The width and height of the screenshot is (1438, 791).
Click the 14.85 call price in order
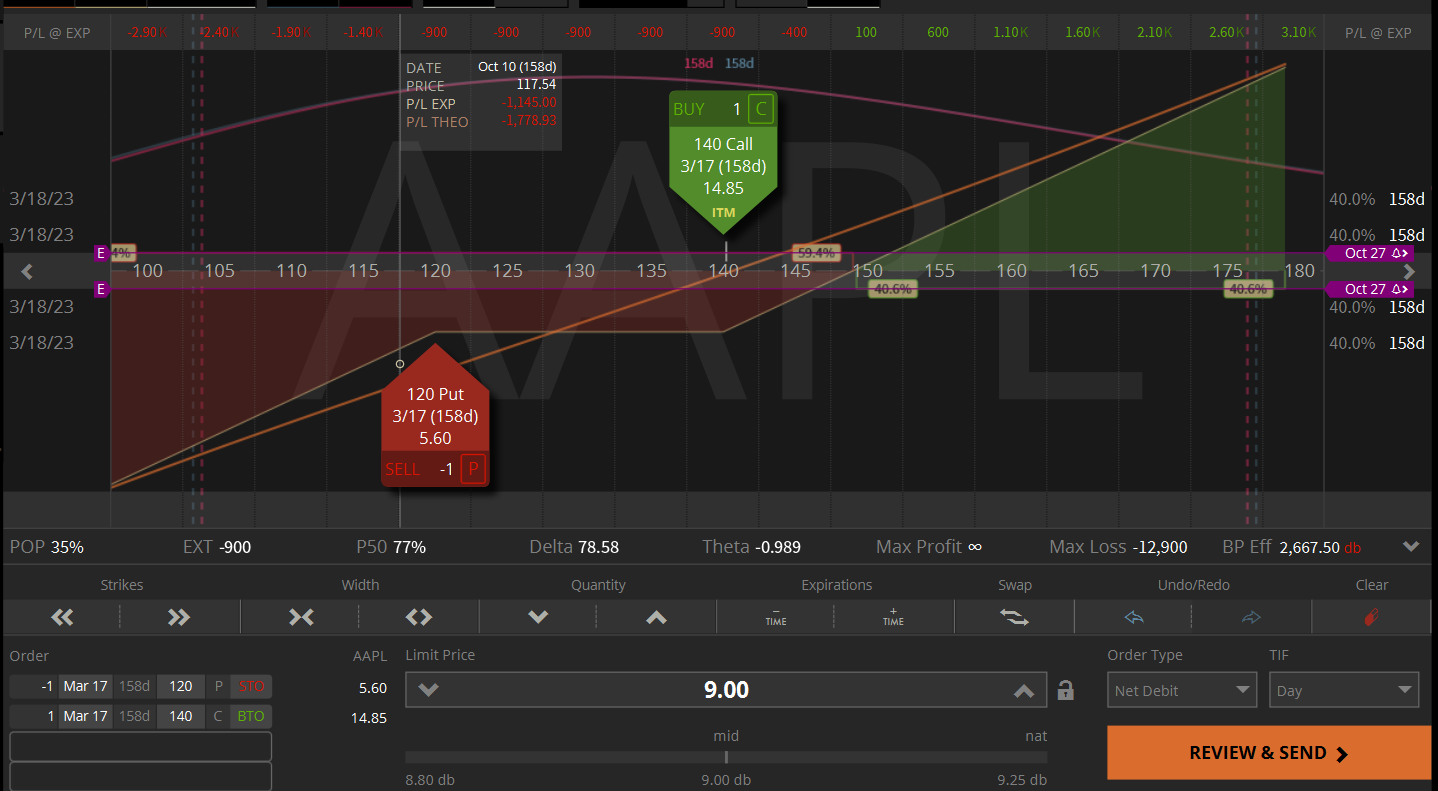368,717
